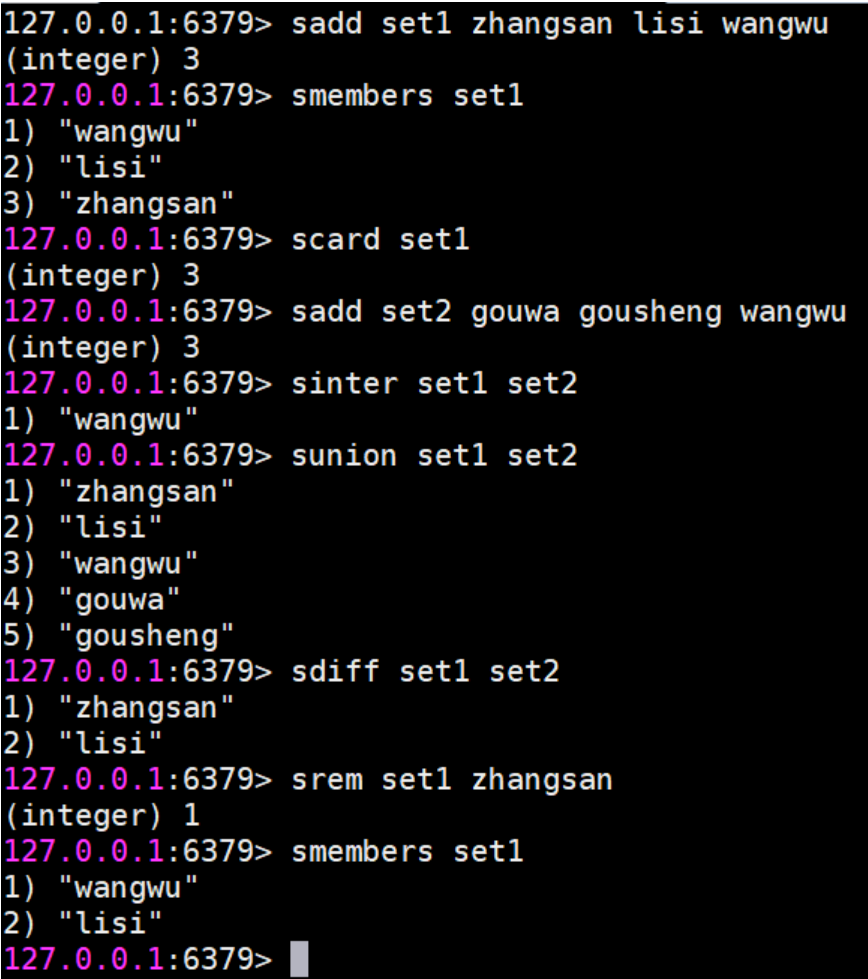Viewport: 868px width, 979px height.
Task: Click the white 127.0.0.1:6379 prompt at top
Action: pos(138,24)
